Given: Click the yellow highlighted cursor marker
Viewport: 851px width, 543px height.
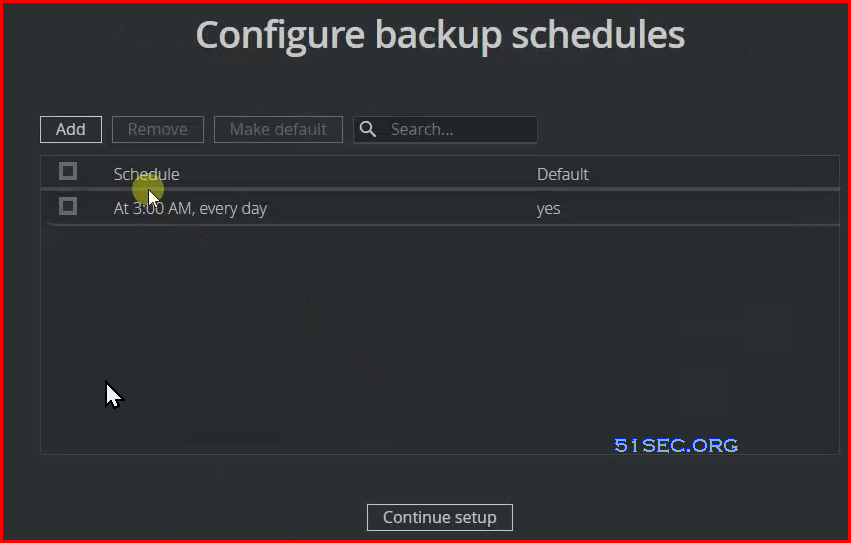Looking at the screenshot, I should pos(148,191).
